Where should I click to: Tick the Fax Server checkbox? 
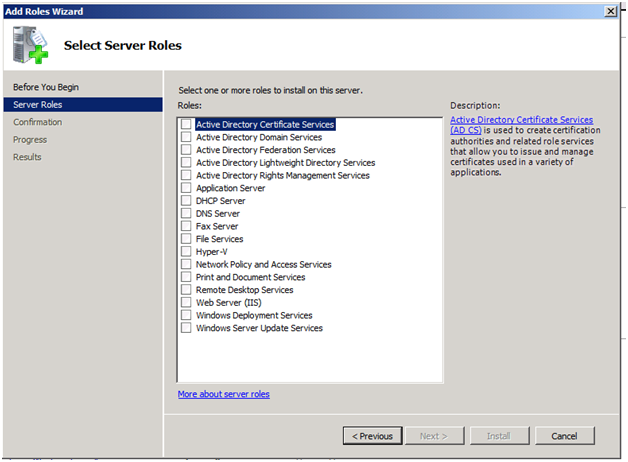point(186,226)
